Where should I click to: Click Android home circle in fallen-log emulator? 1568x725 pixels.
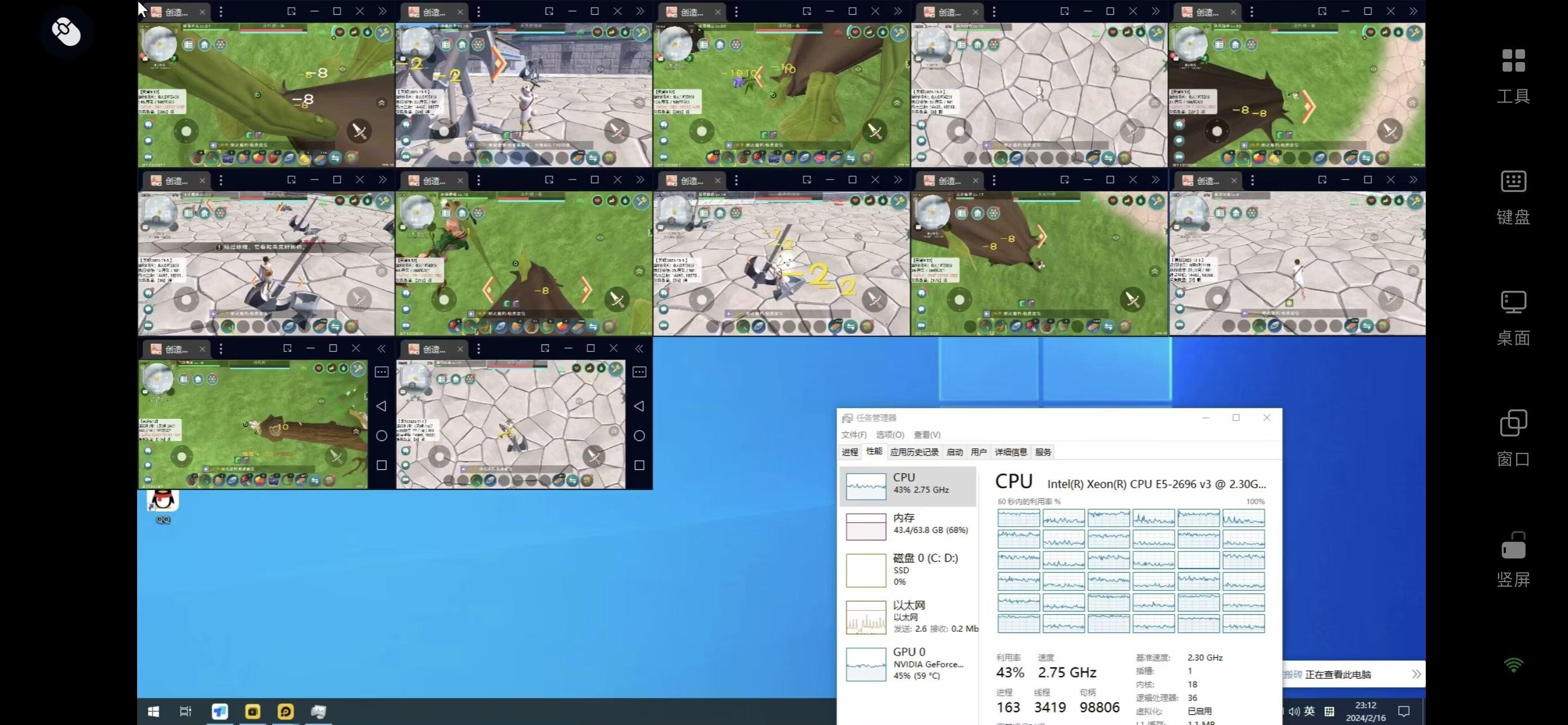(382, 436)
